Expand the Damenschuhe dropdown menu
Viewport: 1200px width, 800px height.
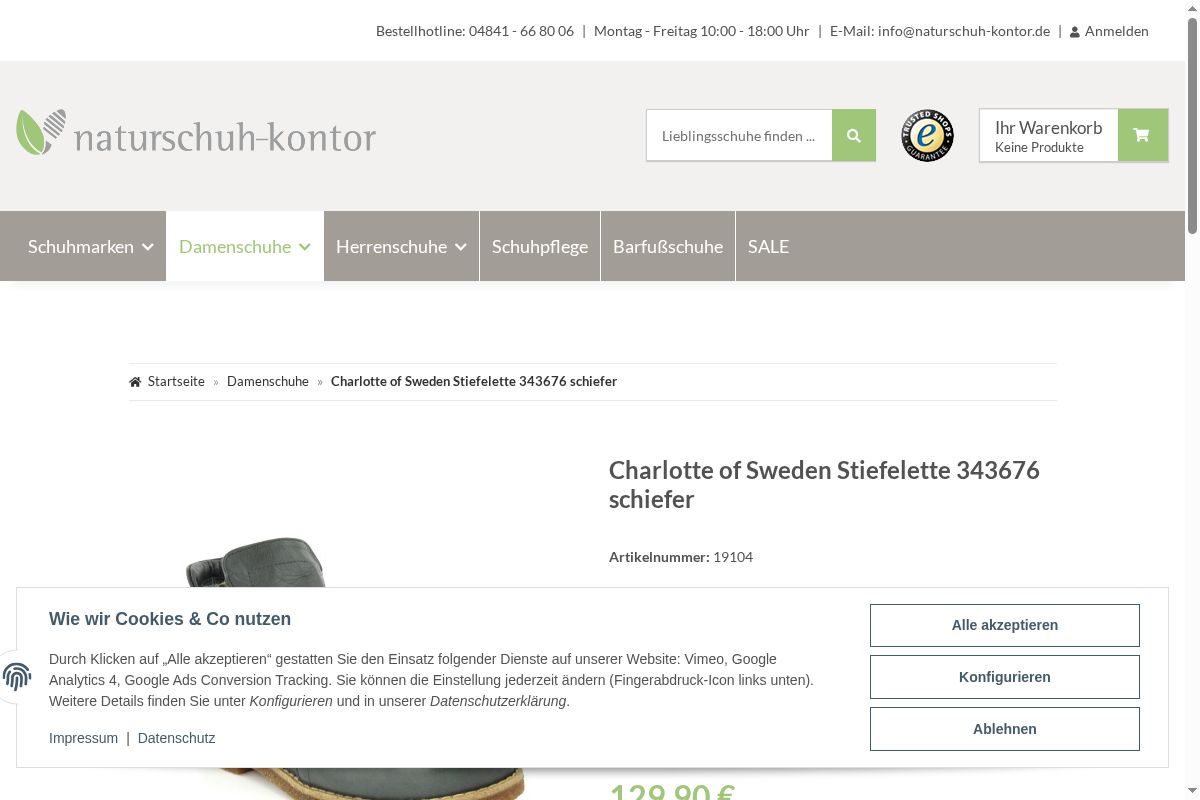[x=245, y=246]
